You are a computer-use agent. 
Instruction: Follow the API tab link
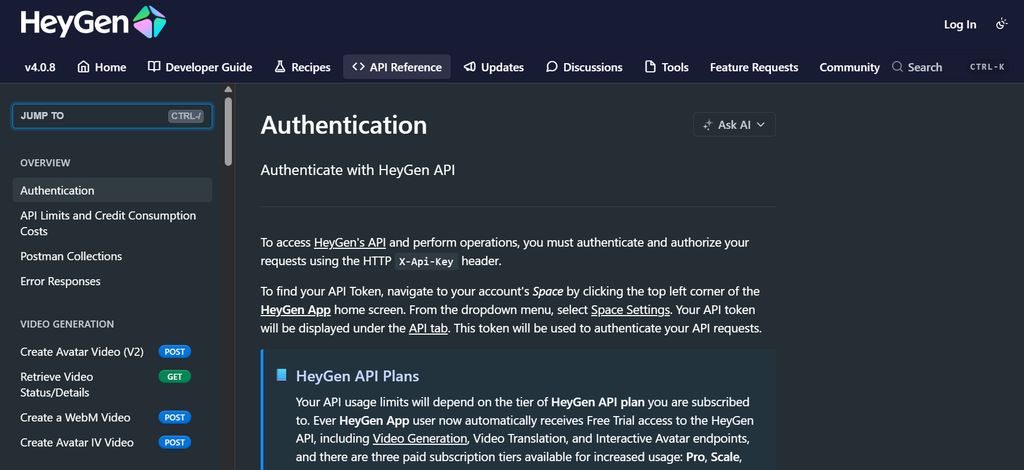pyautogui.click(x=428, y=328)
